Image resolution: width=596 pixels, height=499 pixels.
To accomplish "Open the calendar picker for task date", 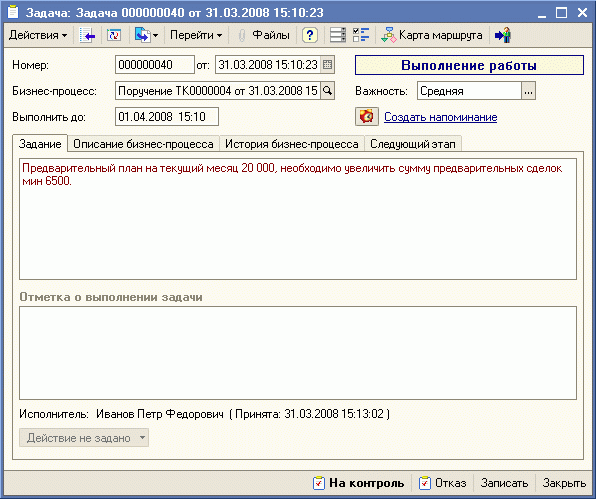I will click(x=327, y=65).
